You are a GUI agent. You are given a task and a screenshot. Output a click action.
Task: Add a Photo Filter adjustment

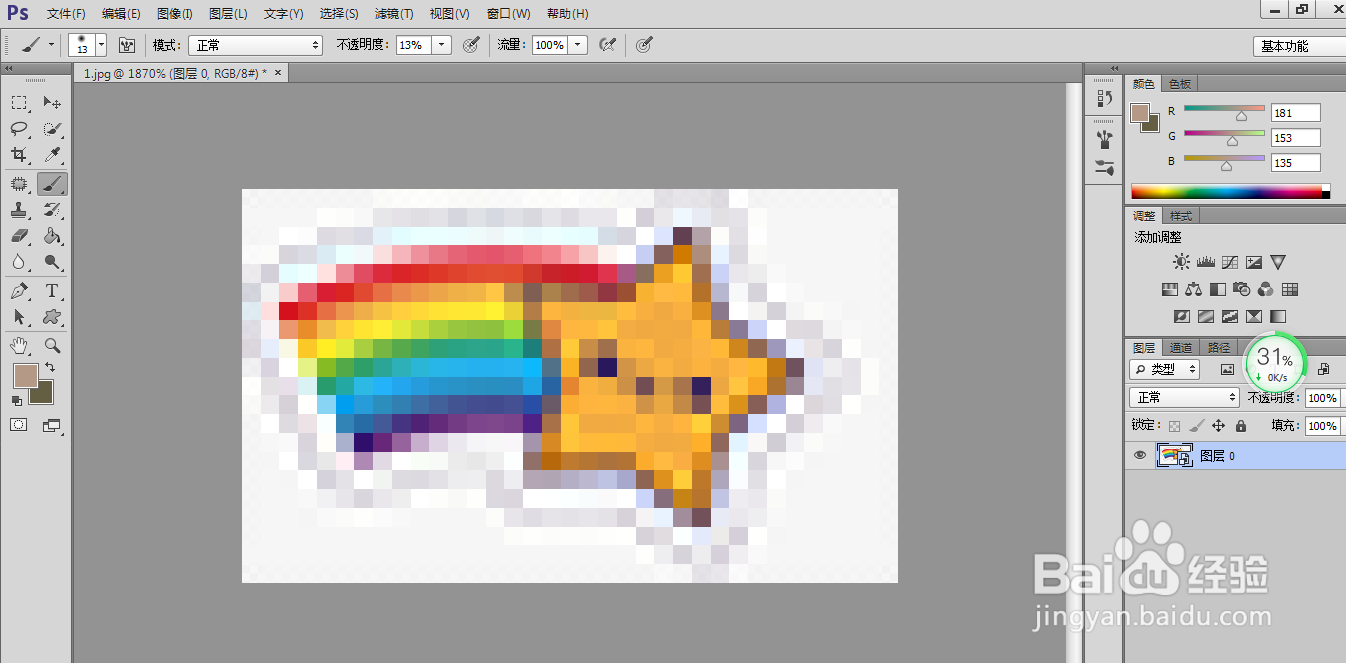coord(1241,290)
